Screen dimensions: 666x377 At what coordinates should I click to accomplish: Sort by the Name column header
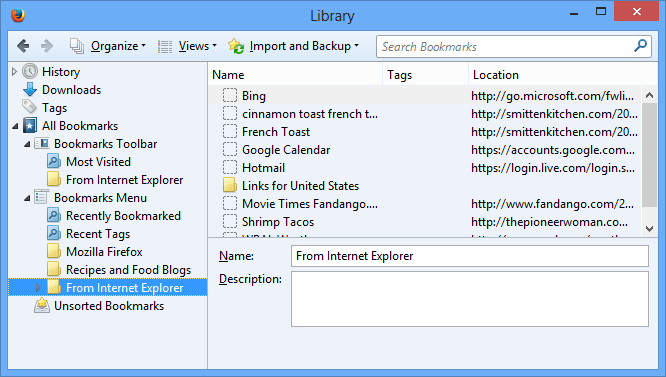pyautogui.click(x=295, y=75)
